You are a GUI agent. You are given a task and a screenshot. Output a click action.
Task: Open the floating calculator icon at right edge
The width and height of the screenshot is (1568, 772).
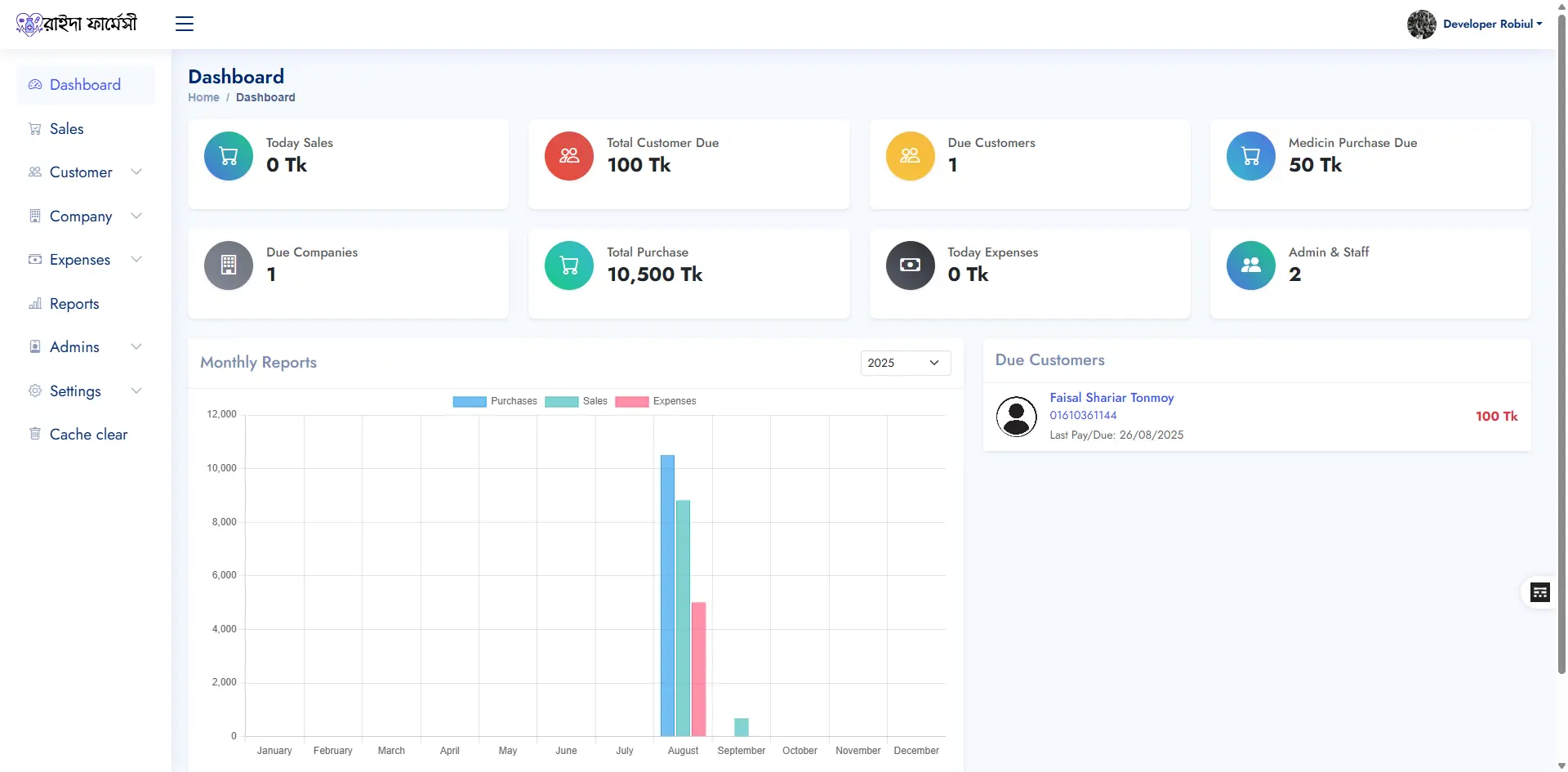point(1539,592)
